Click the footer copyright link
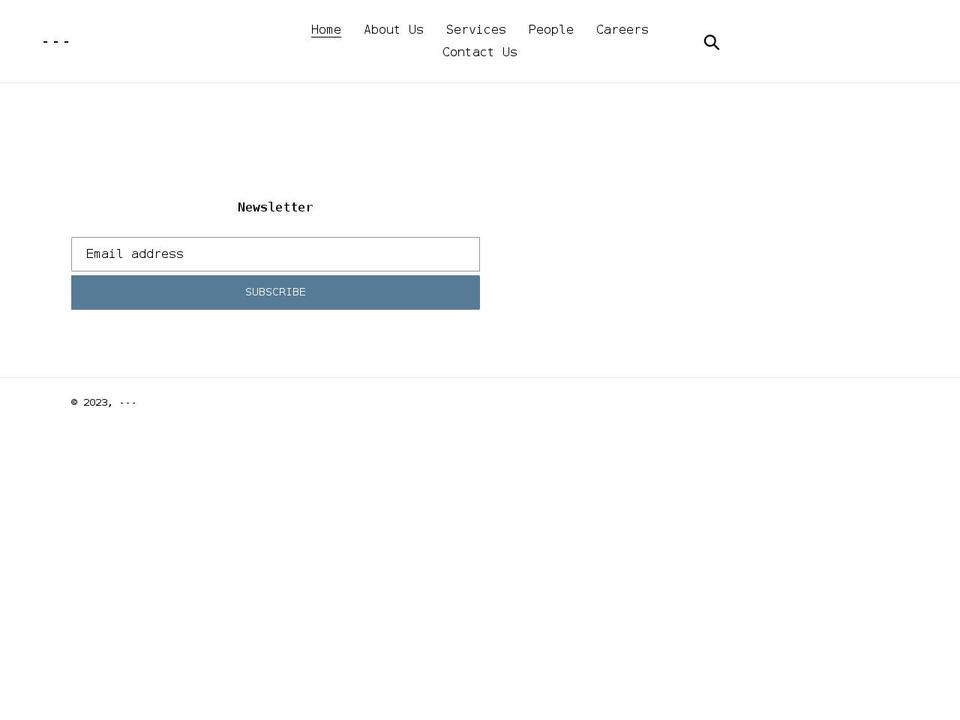This screenshot has height=720, width=960. click(x=128, y=402)
